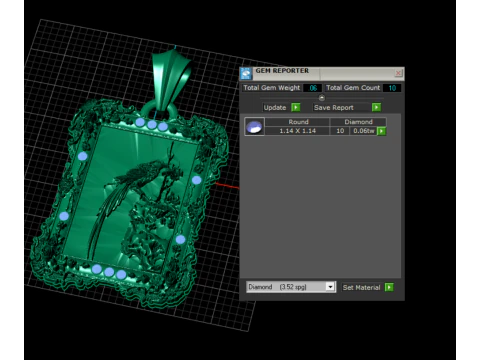
Task: Click the green Set Material arrow
Action: coord(389,287)
